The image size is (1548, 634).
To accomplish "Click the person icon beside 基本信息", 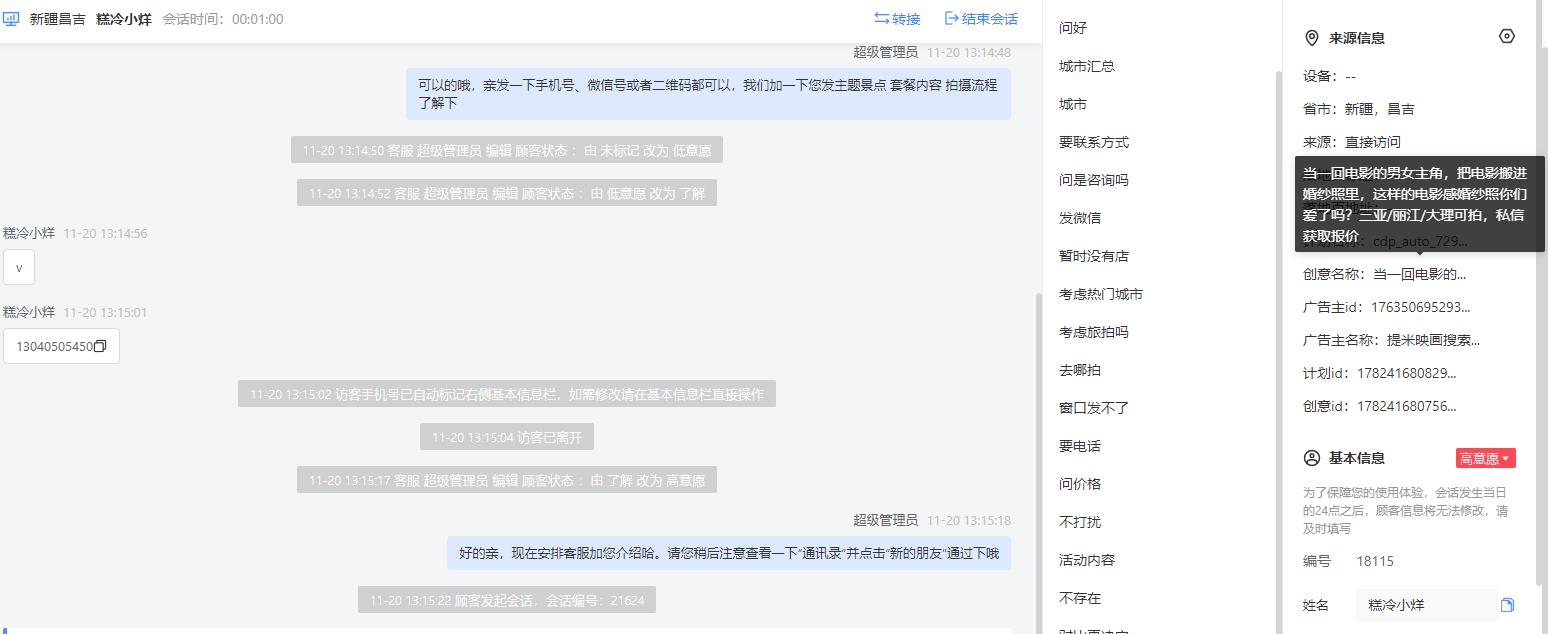I will tap(1312, 458).
